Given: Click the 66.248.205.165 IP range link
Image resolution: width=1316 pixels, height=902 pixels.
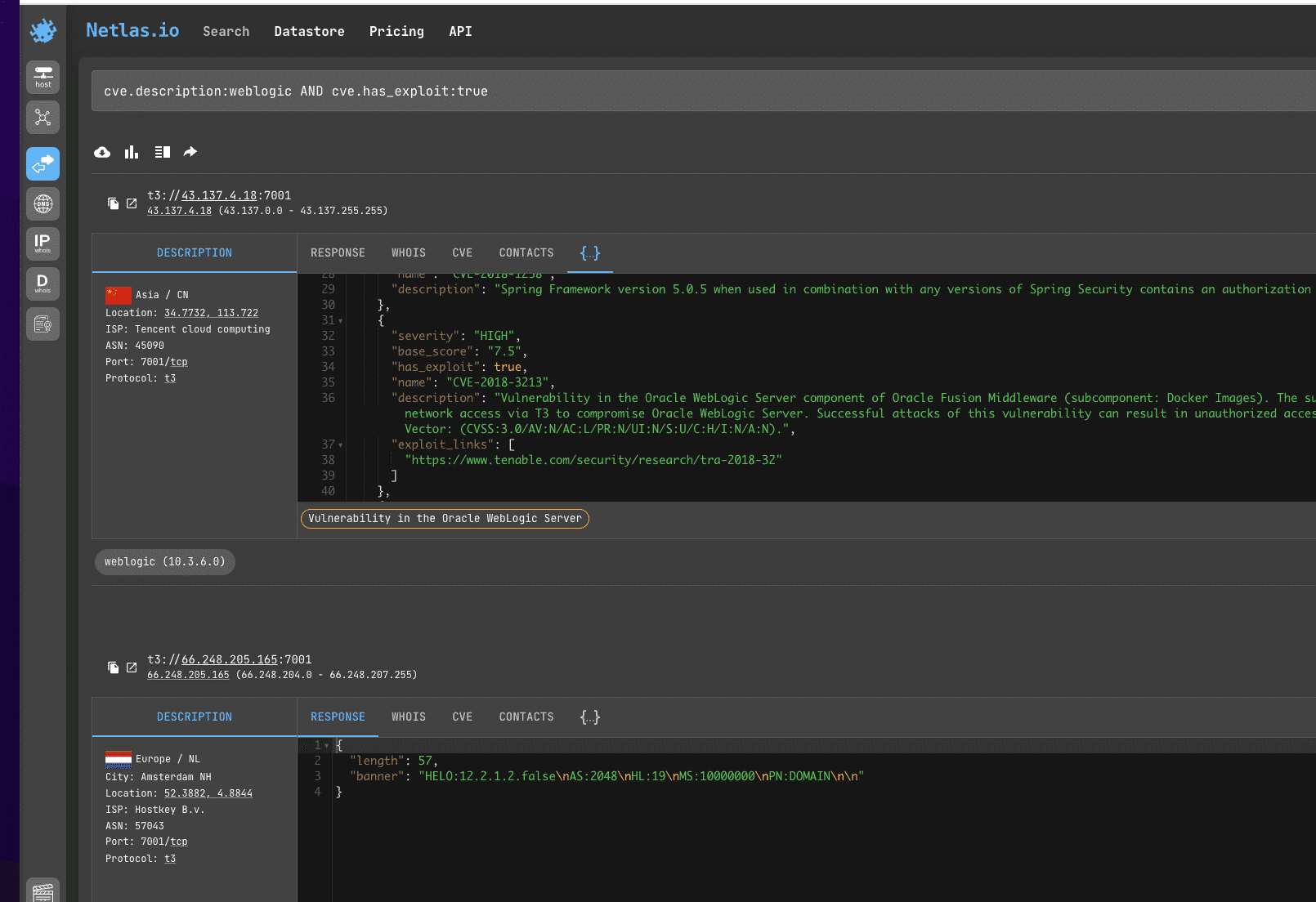Looking at the screenshot, I should (188, 675).
